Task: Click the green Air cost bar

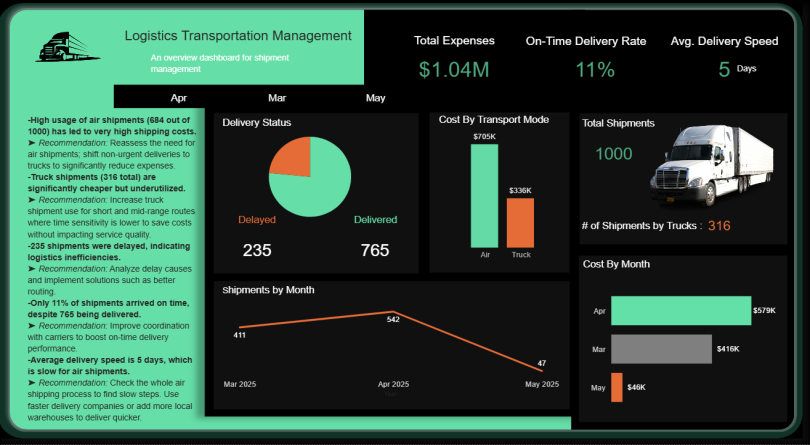Action: 485,196
